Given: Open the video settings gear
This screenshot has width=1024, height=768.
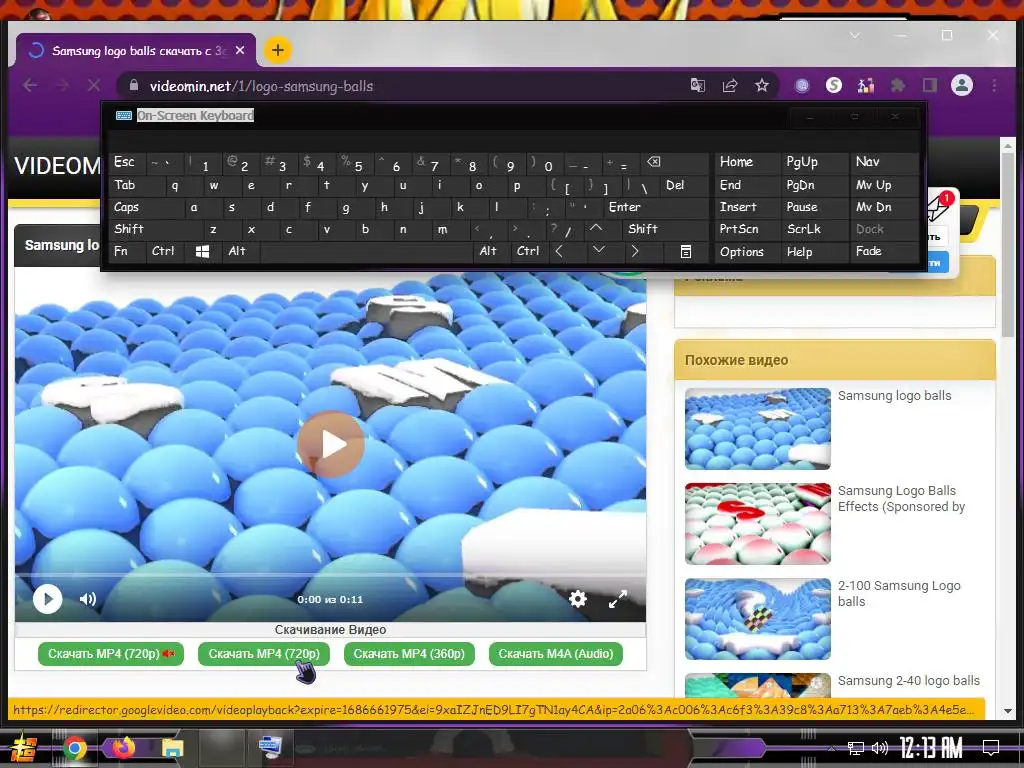Looking at the screenshot, I should click(x=578, y=599).
